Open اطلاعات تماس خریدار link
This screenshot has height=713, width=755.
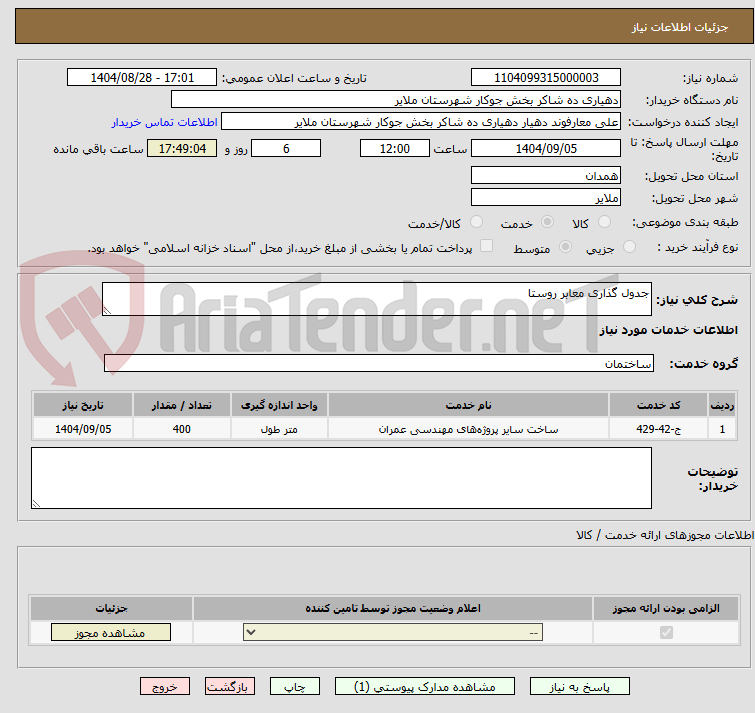(x=165, y=122)
